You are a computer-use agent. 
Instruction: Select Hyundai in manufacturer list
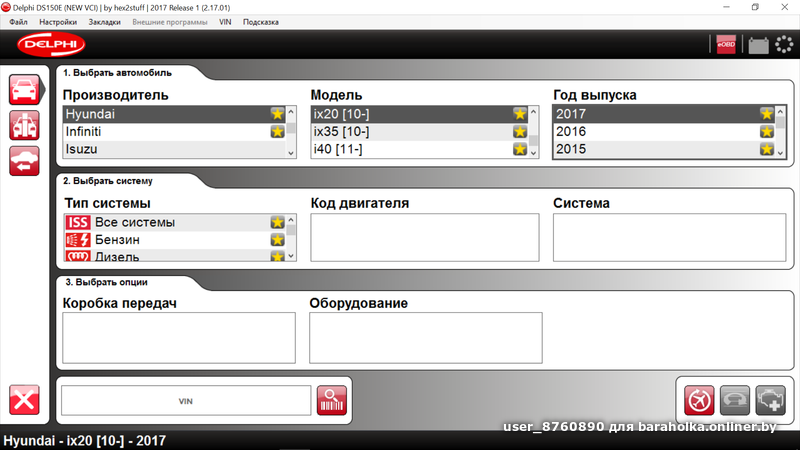point(174,114)
